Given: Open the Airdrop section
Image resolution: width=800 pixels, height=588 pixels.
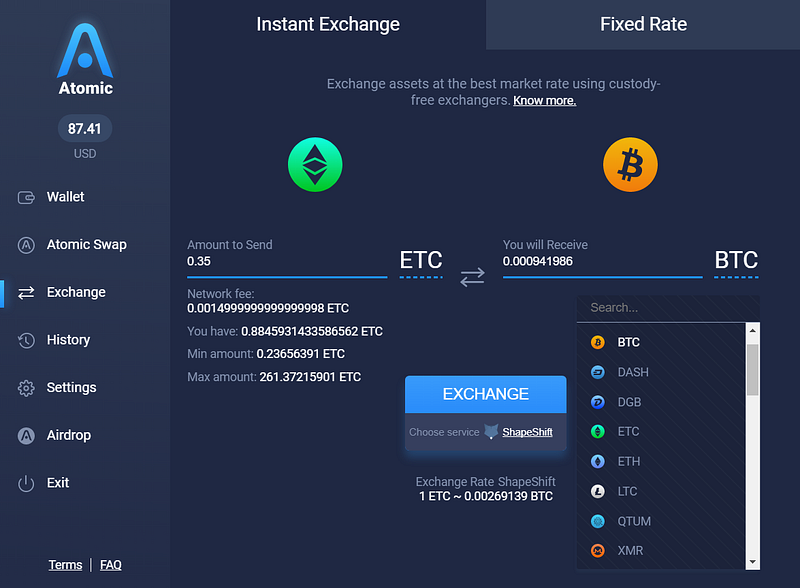Looking at the screenshot, I should 69,435.
